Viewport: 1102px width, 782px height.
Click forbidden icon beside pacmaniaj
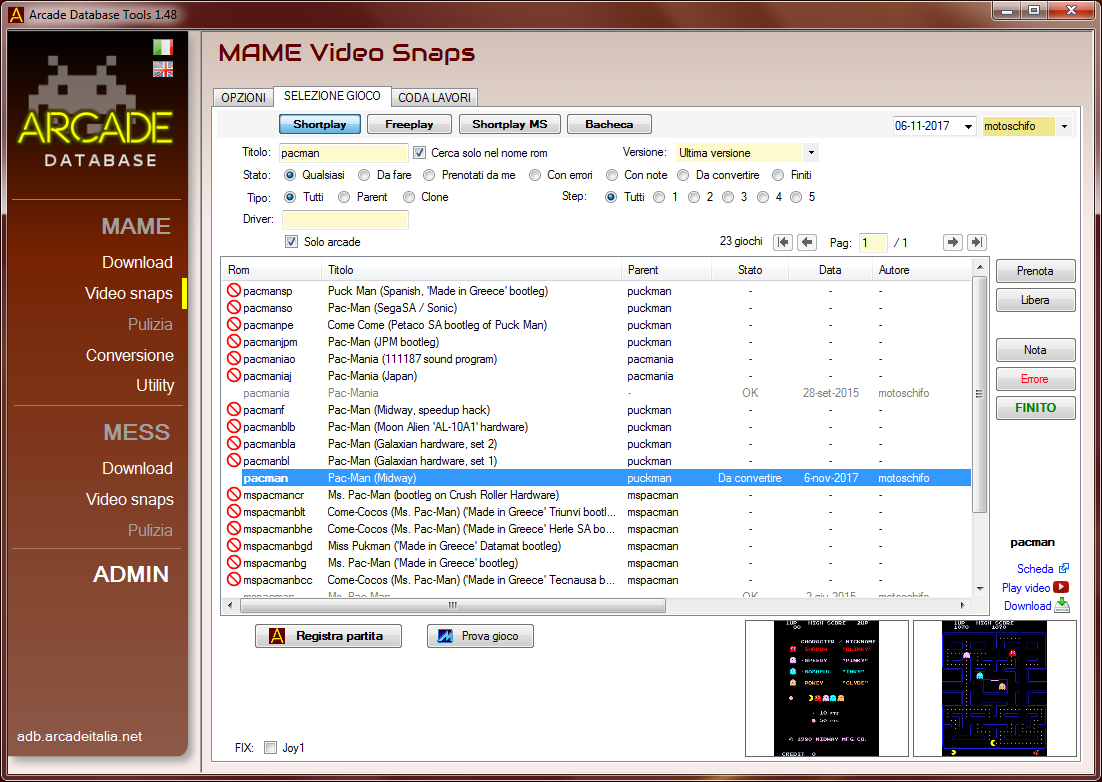pos(234,375)
